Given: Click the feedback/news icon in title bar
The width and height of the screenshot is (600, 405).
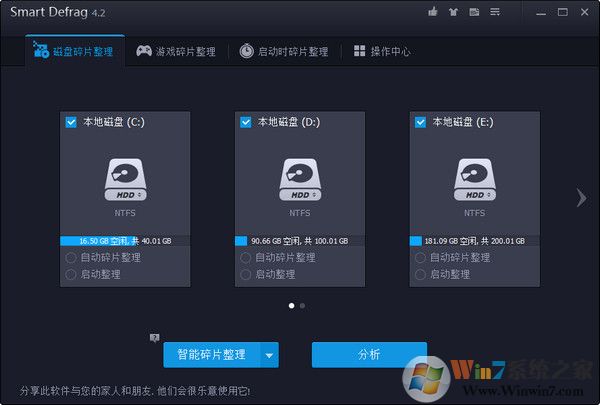Looking at the screenshot, I should tap(474, 12).
